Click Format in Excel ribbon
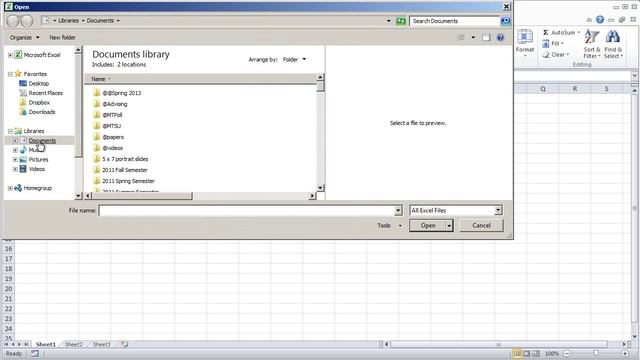The image size is (640, 360). click(525, 43)
